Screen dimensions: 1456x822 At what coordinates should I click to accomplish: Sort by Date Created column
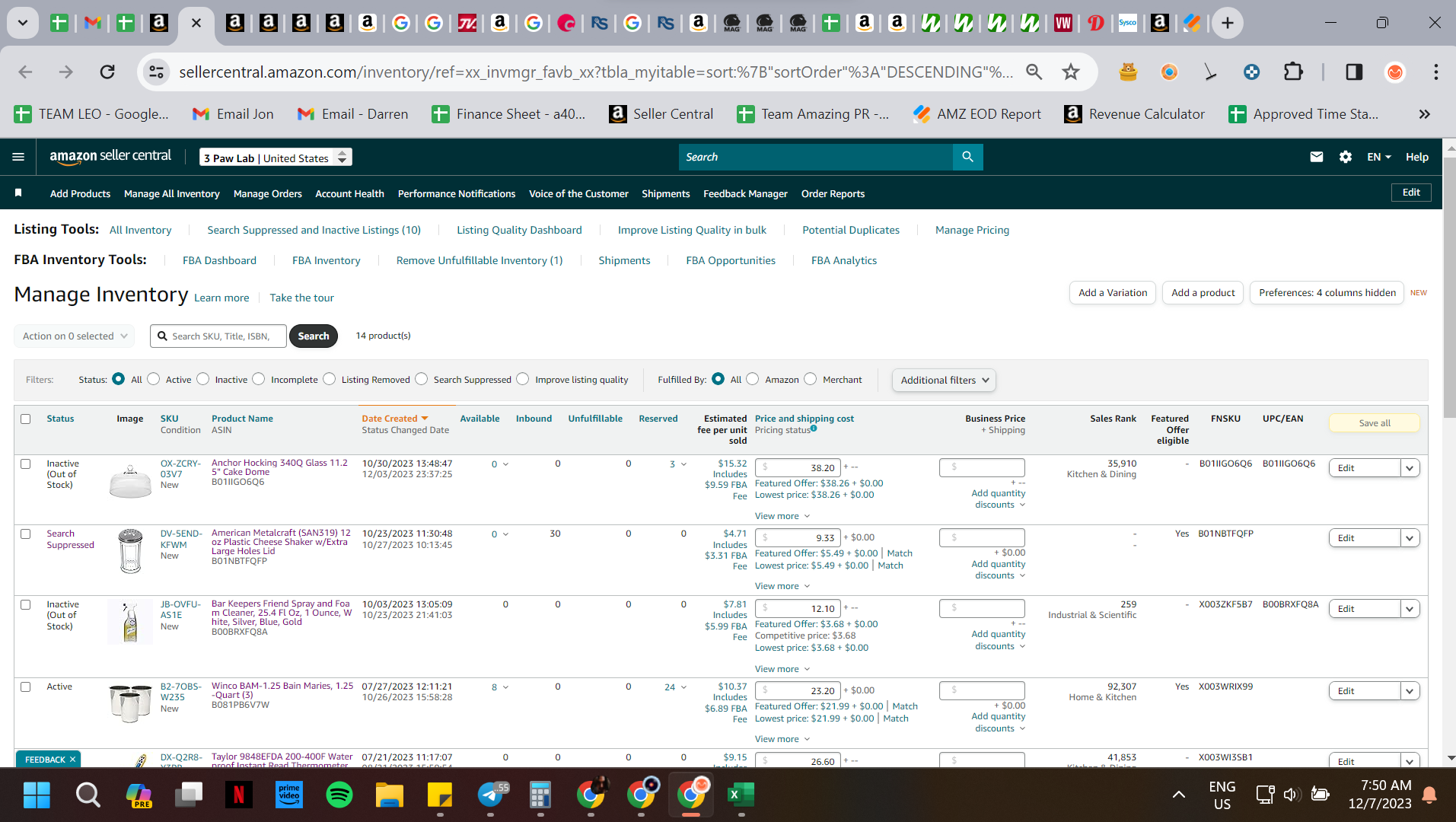(395, 419)
